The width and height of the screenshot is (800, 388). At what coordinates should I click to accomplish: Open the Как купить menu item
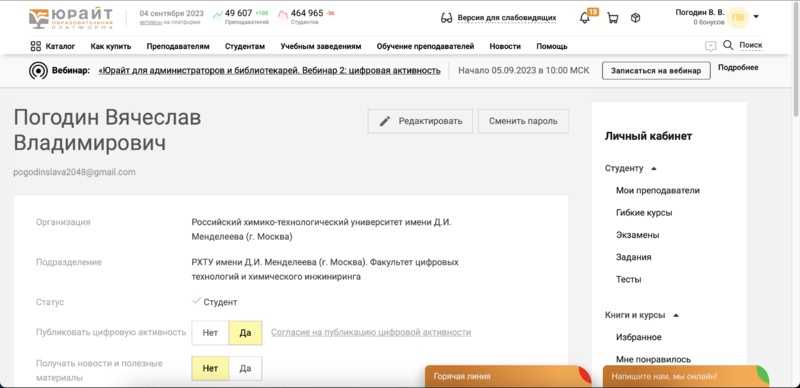(x=111, y=46)
